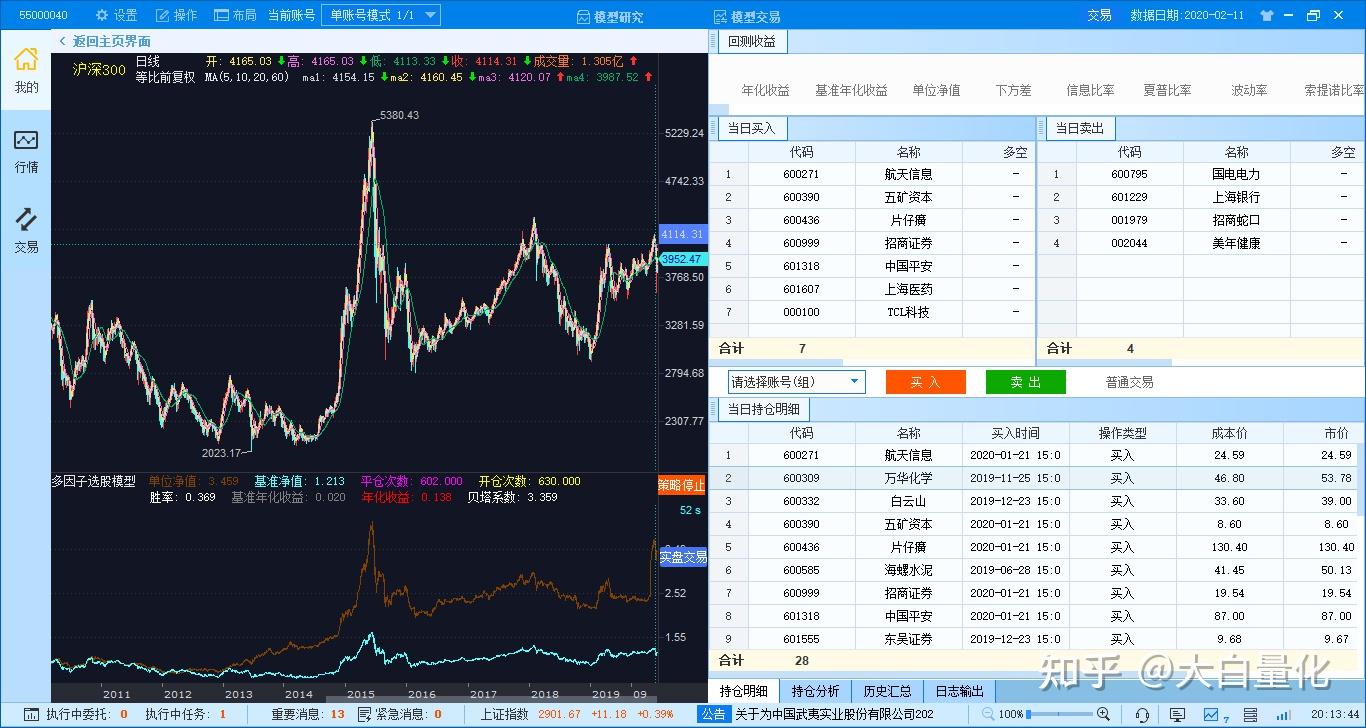
Task: Switch to the 历史汇总 tab
Action: coord(886,690)
